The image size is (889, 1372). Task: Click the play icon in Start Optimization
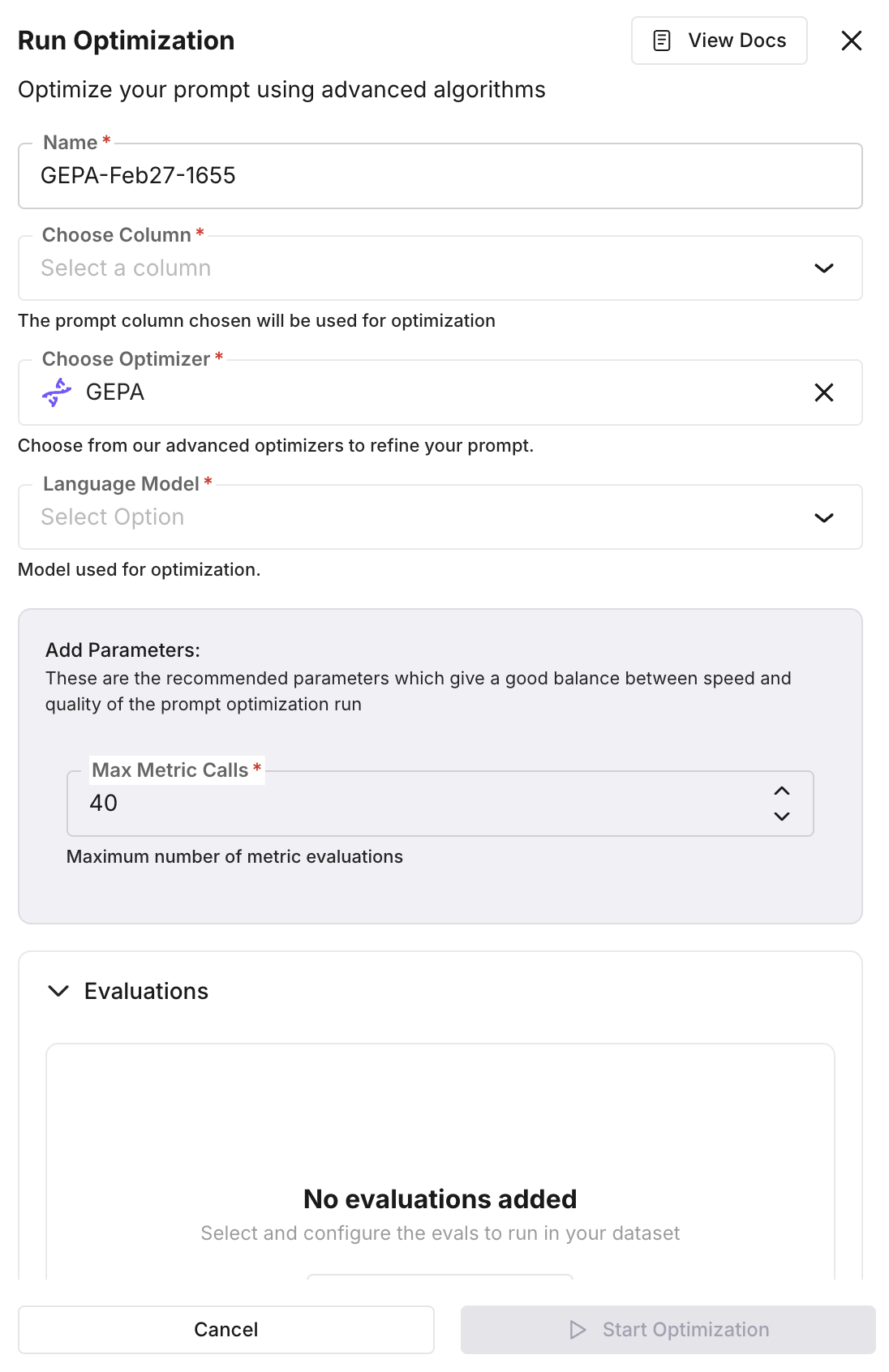(578, 1330)
